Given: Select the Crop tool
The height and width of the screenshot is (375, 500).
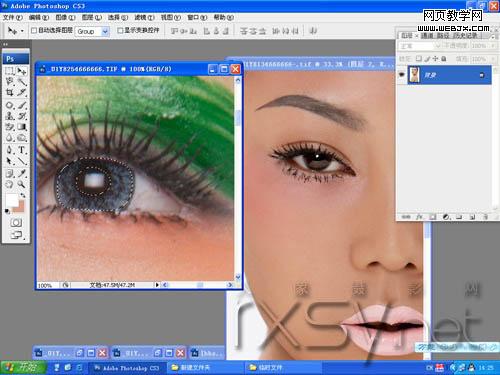Looking at the screenshot, I should tap(10, 92).
